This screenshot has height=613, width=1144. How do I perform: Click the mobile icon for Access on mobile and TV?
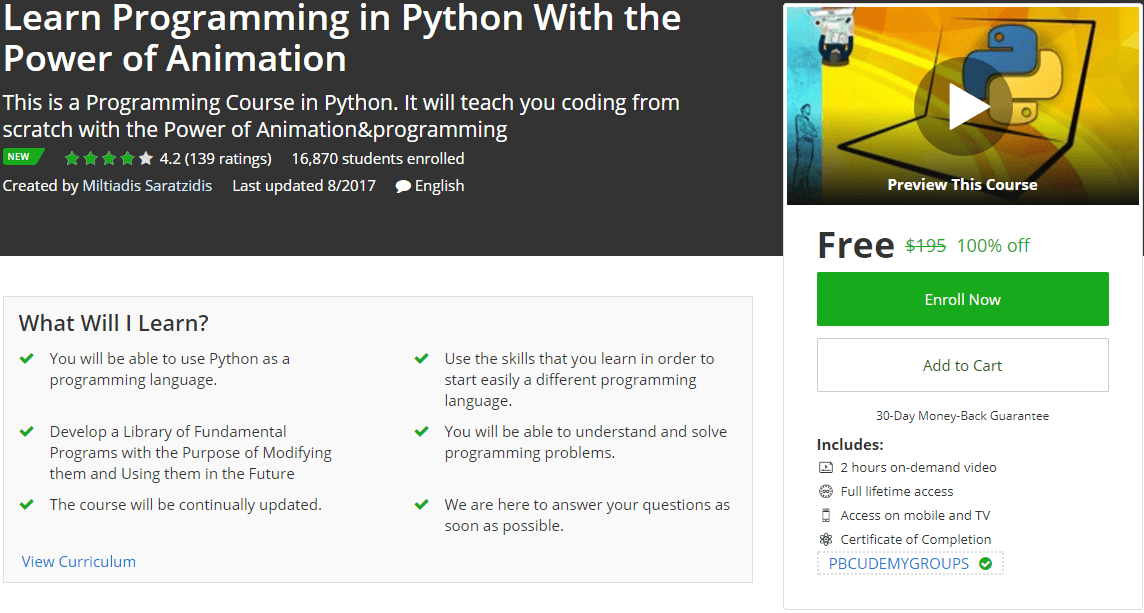point(826,515)
